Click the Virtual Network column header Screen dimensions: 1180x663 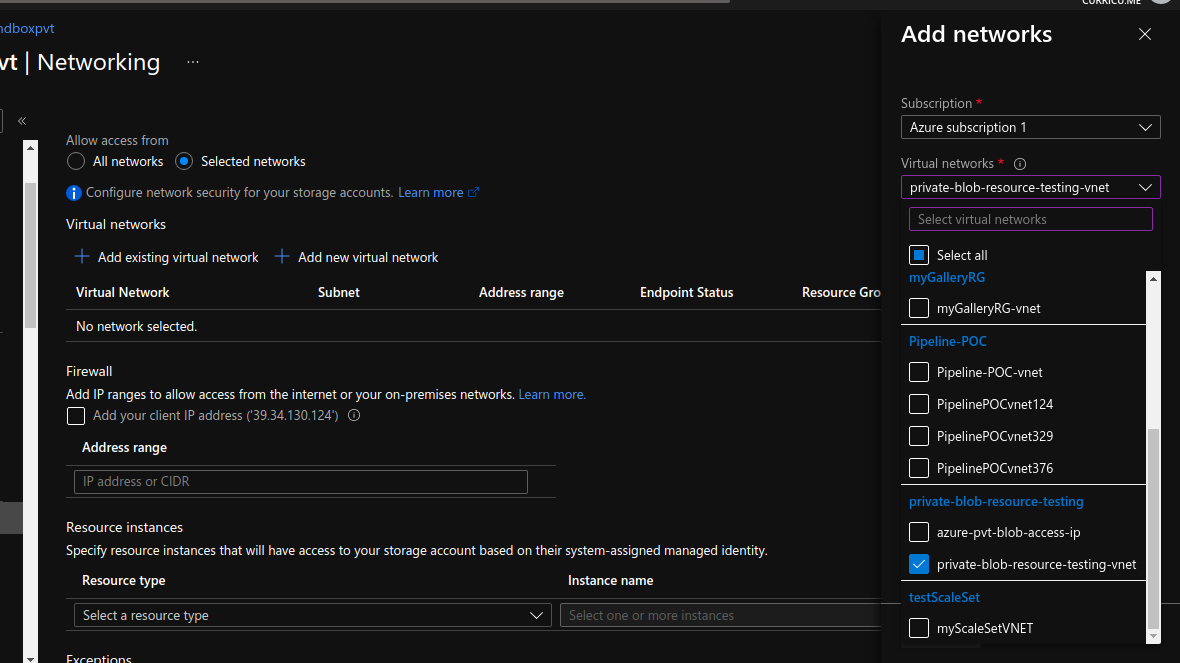pyautogui.click(x=123, y=293)
